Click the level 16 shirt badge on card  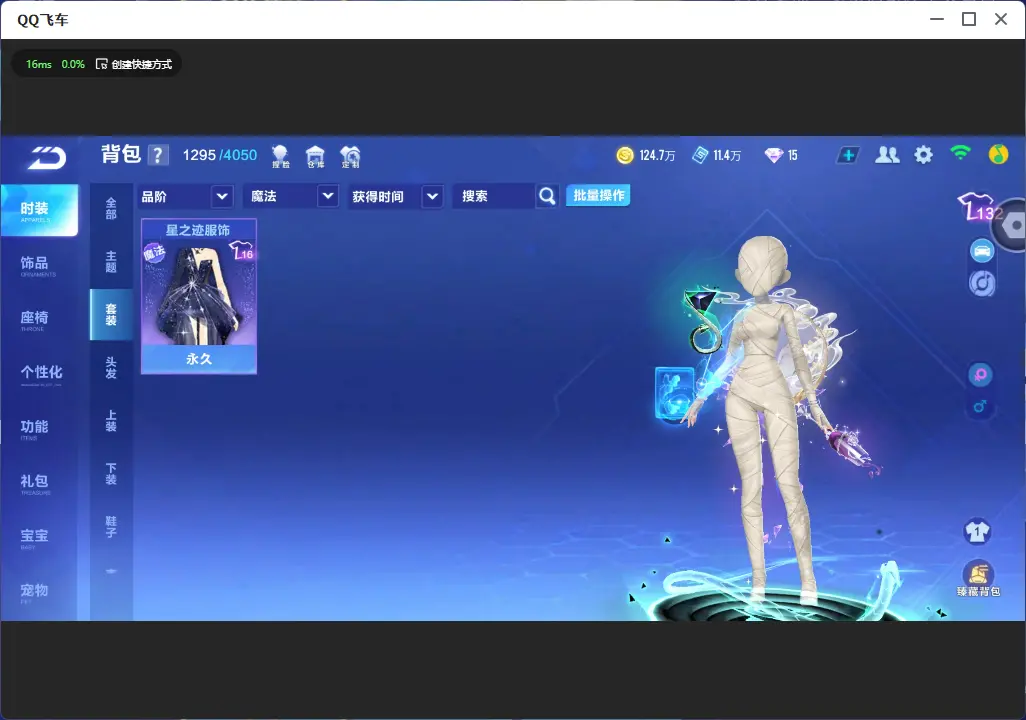coord(241,250)
